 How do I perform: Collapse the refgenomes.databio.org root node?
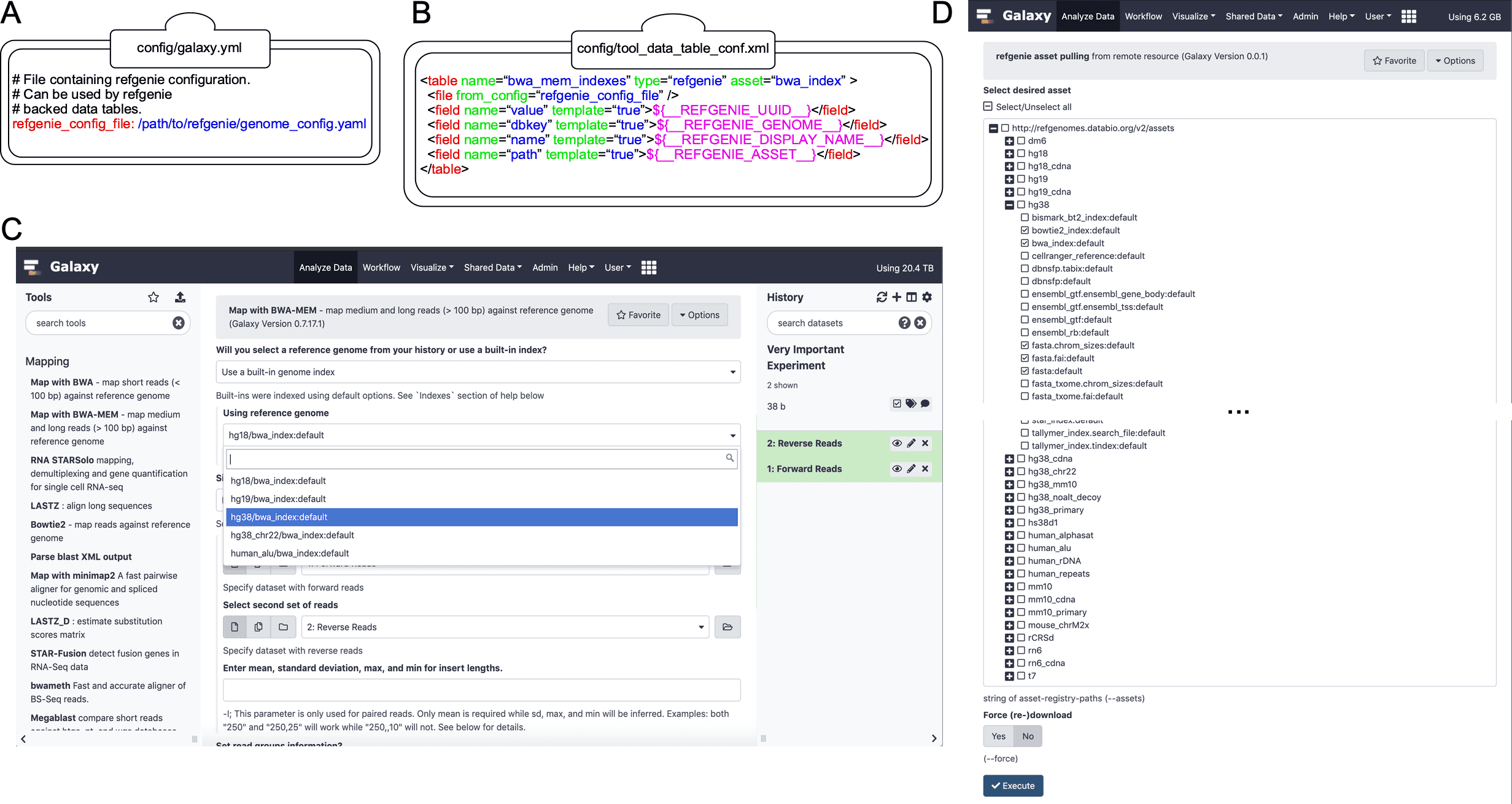tap(993, 128)
